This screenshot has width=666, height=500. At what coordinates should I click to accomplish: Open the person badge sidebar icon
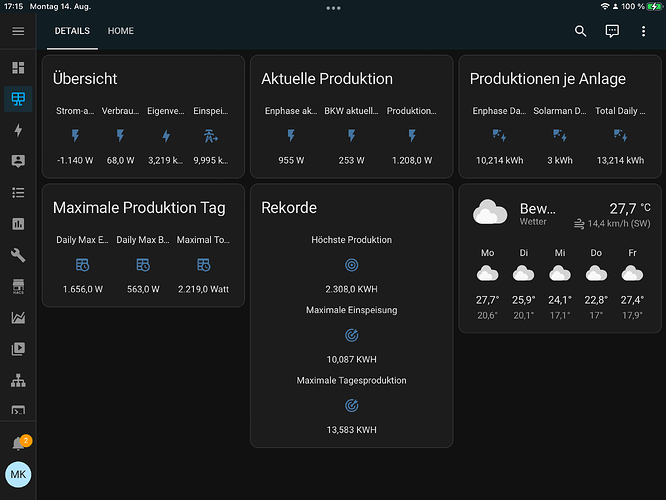(x=18, y=161)
